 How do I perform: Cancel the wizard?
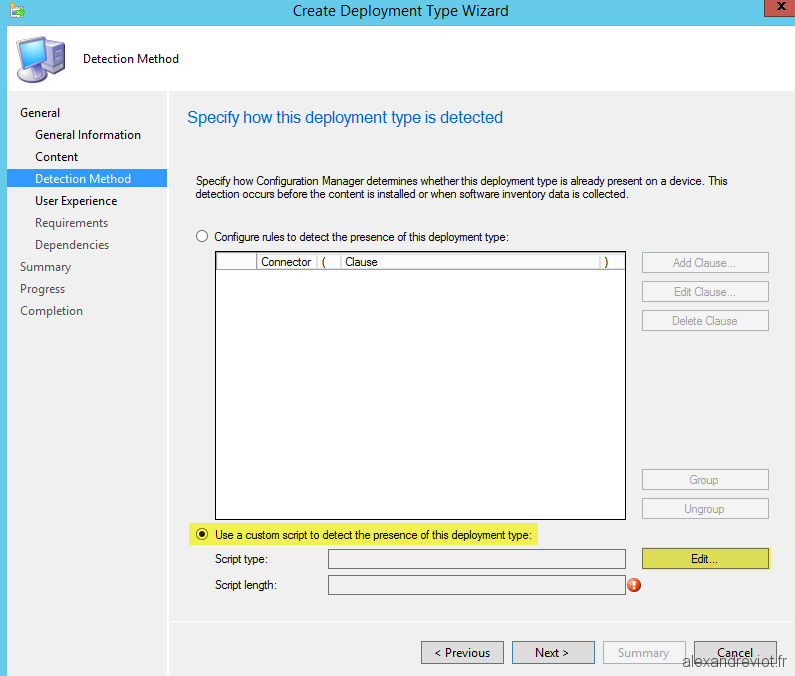click(x=735, y=653)
